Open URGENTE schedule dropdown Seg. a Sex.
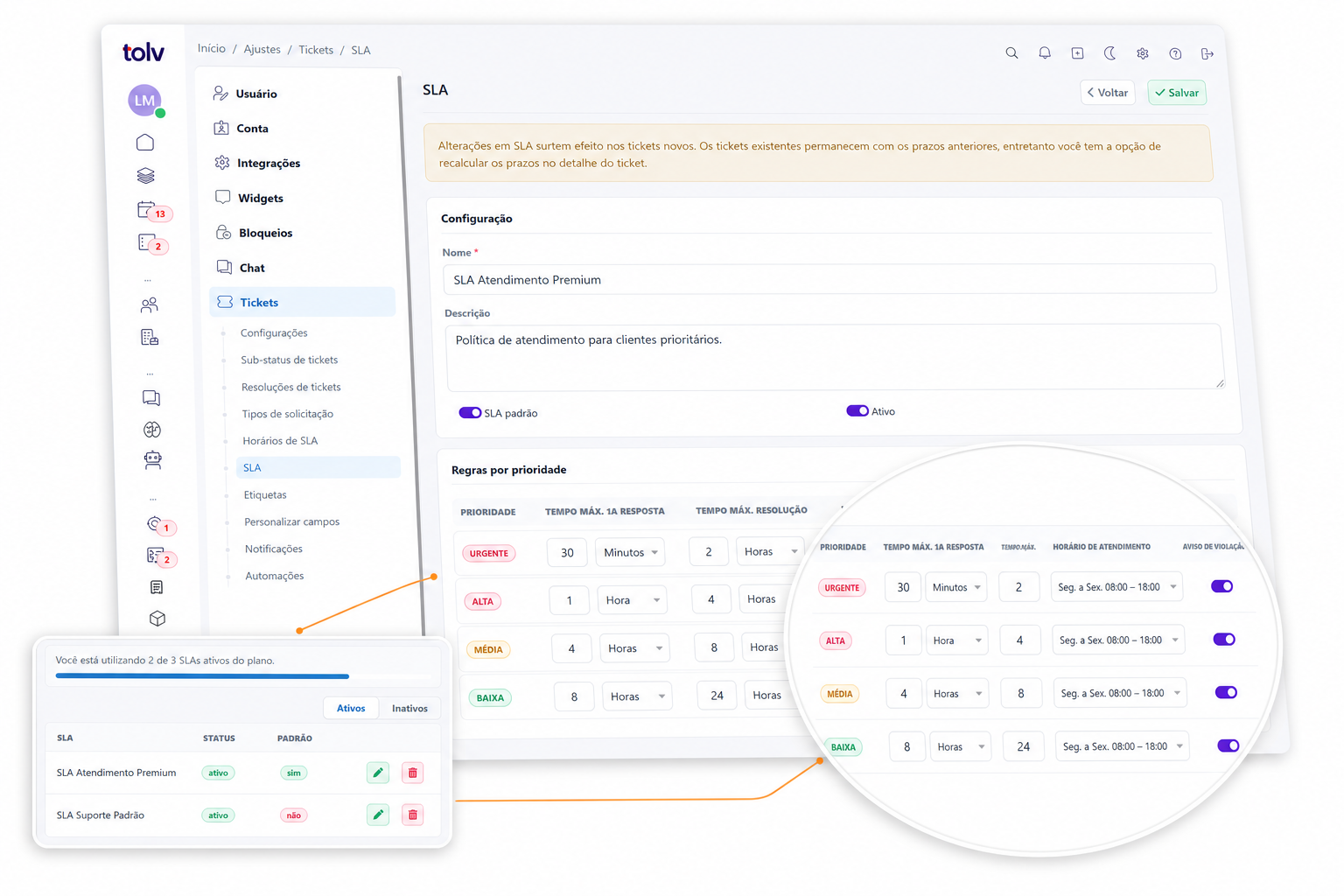Screen dimensions: 1344x896 pyautogui.click(x=1116, y=587)
